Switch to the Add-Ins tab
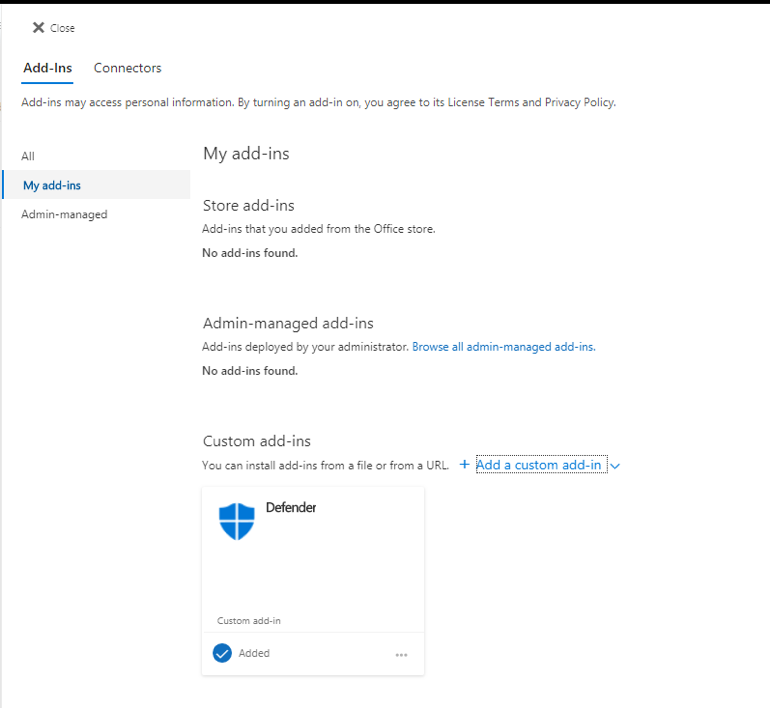 [47, 68]
